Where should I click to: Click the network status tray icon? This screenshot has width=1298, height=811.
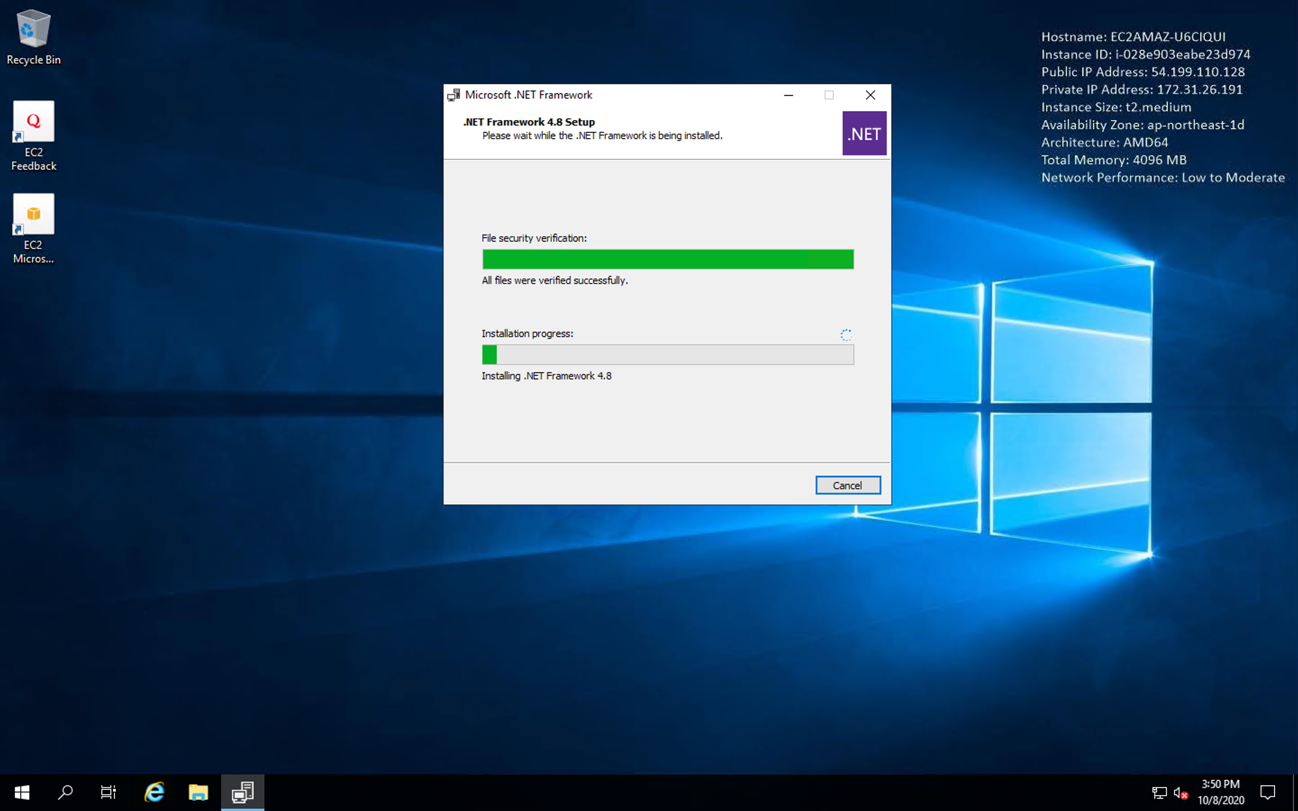click(x=1159, y=793)
